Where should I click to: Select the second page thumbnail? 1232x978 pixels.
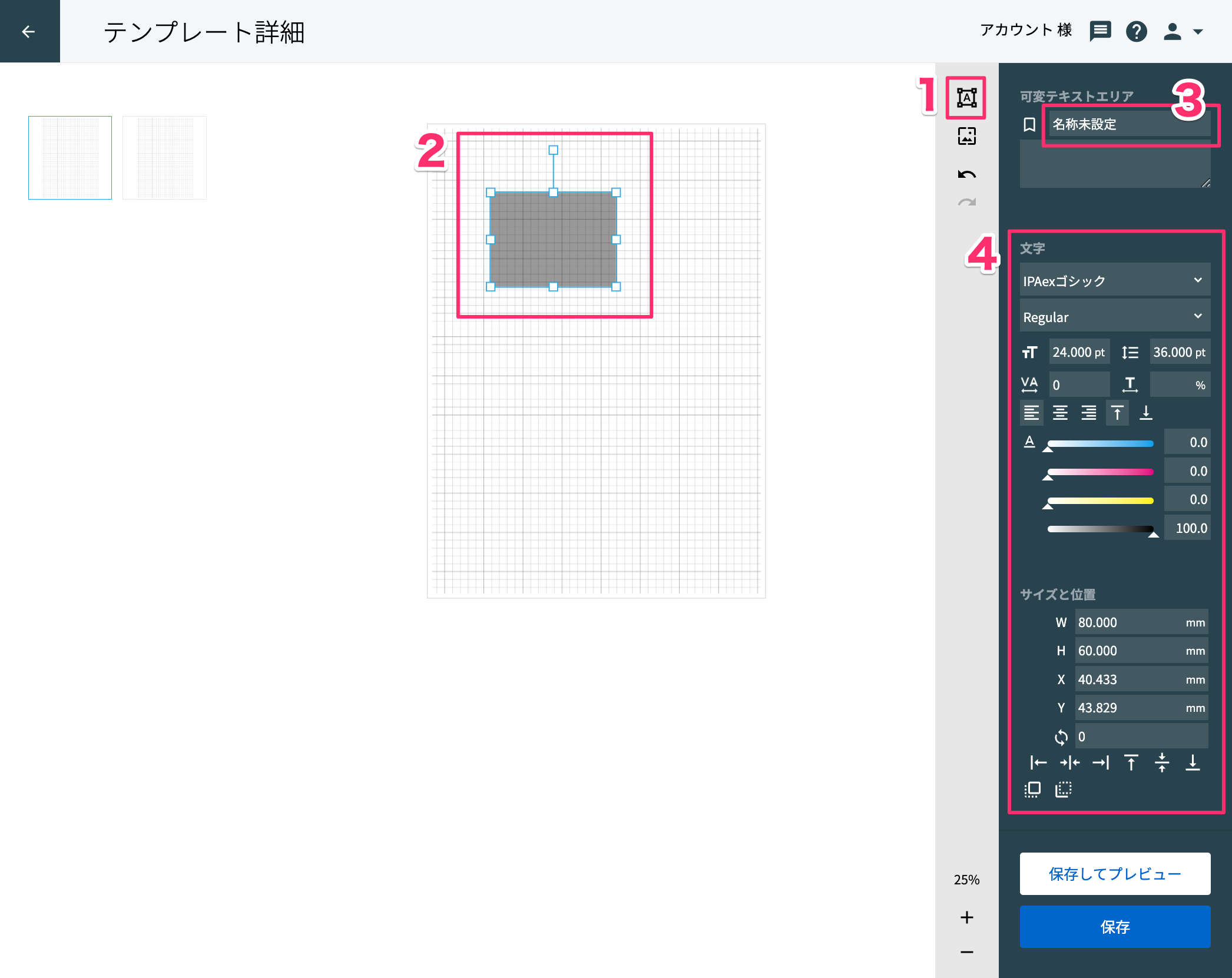(164, 158)
